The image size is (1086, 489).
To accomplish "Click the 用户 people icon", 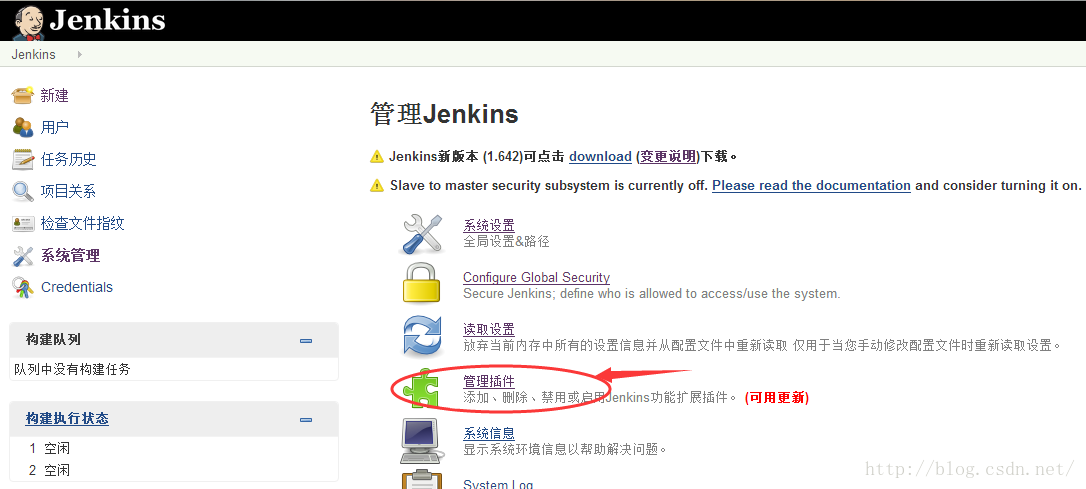I will point(23,127).
